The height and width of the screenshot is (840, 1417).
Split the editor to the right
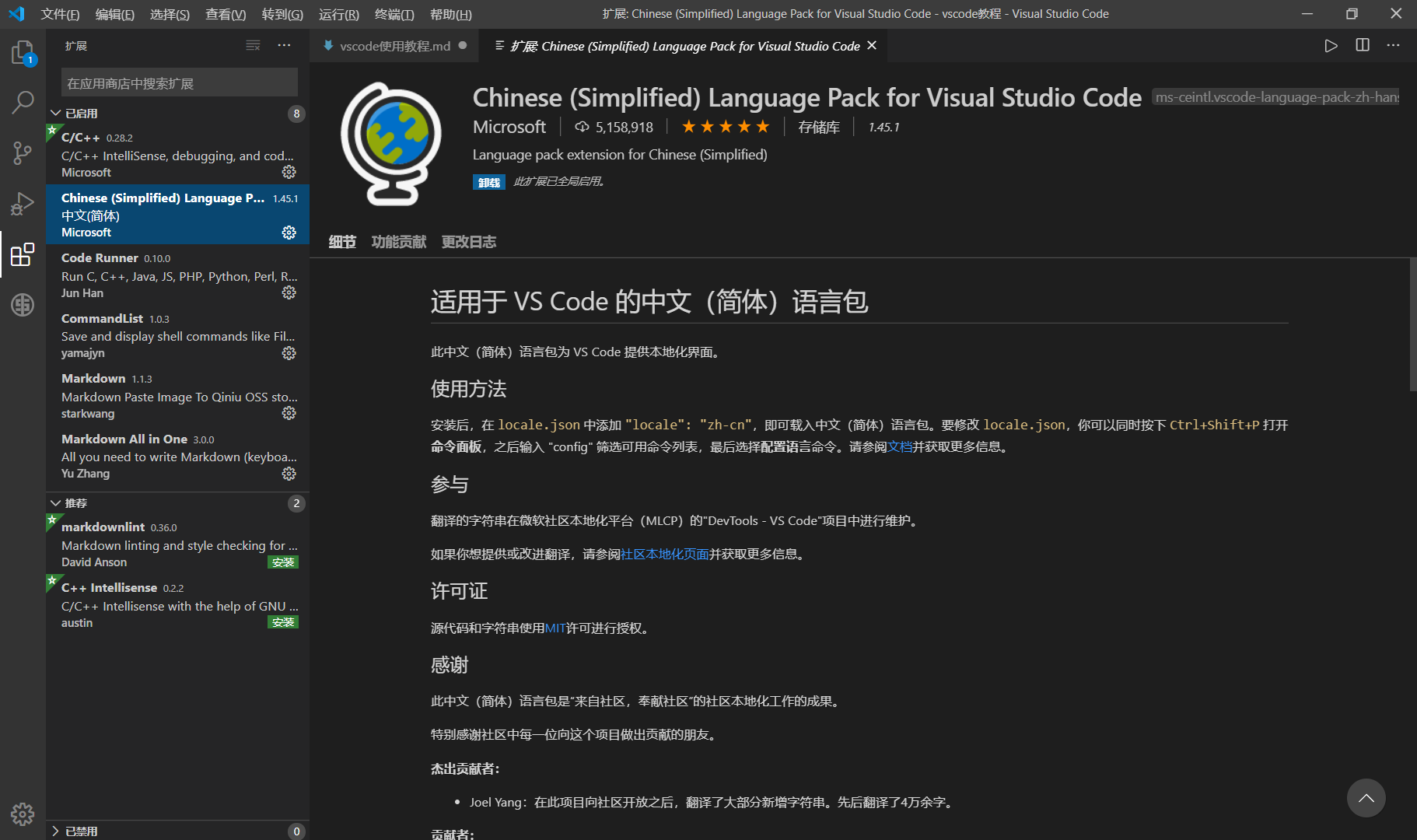pyautogui.click(x=1363, y=46)
